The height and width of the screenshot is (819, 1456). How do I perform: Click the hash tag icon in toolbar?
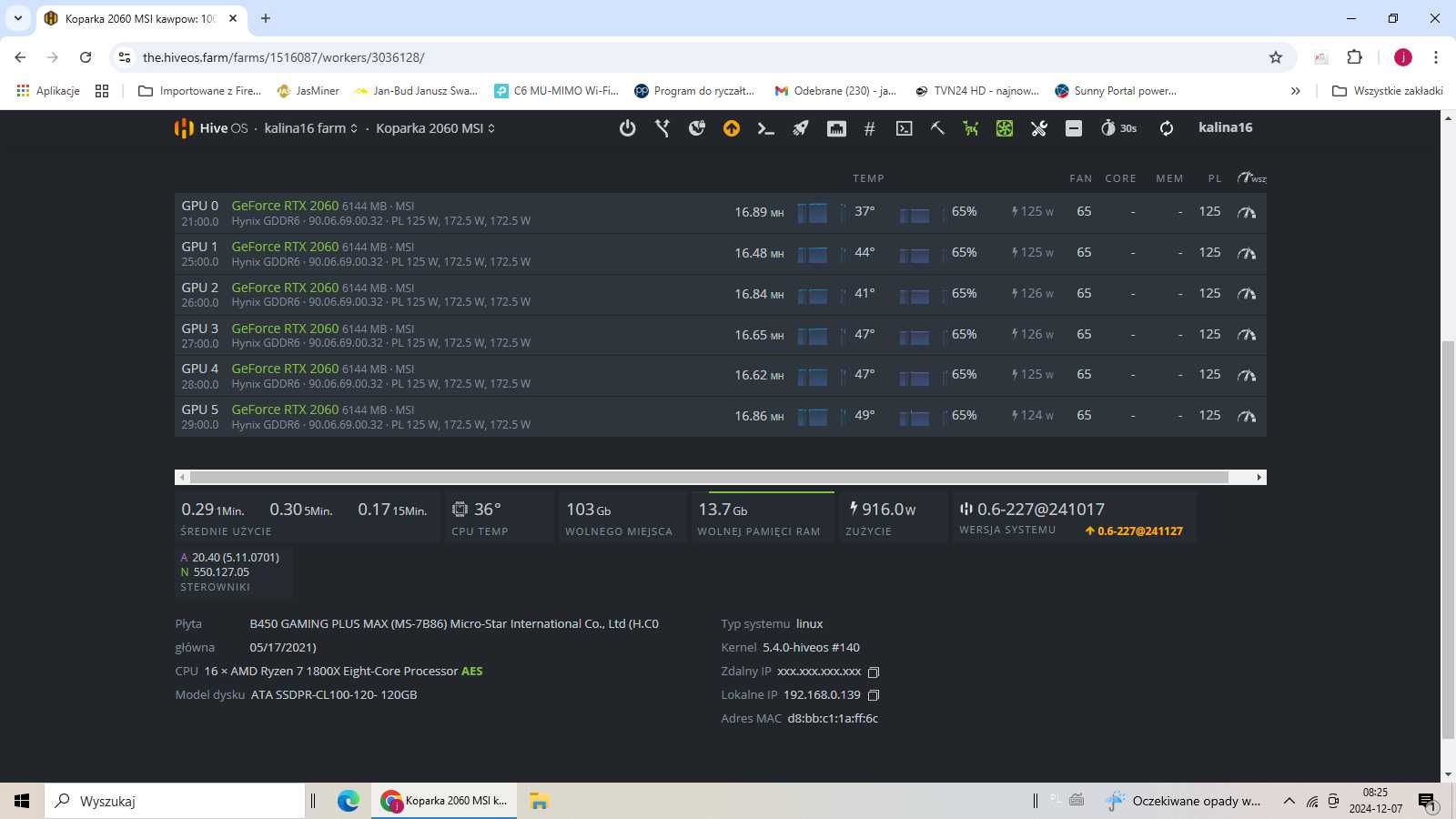(x=870, y=128)
